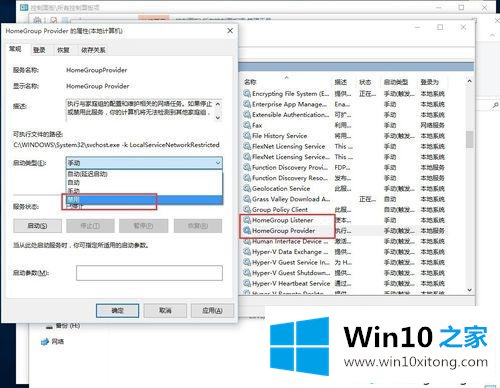Click the Geolocation Service icon

pos(247,188)
